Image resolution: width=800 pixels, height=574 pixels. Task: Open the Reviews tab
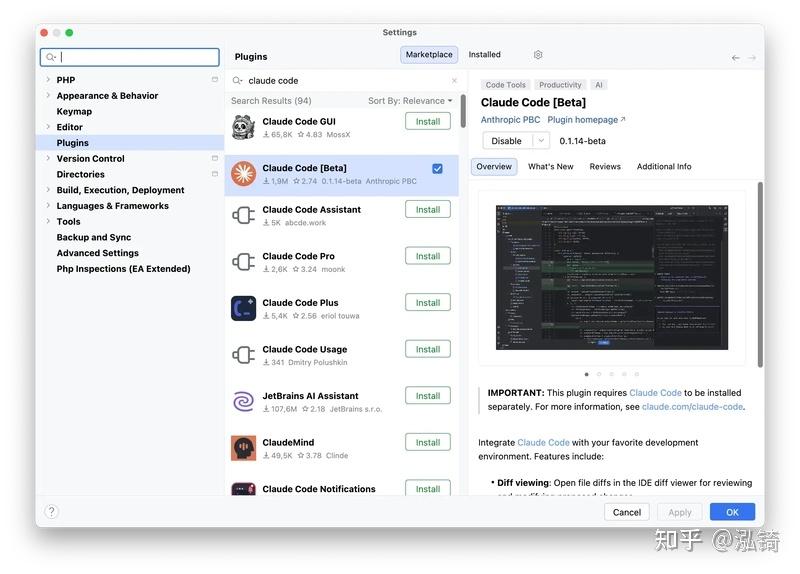click(x=605, y=166)
